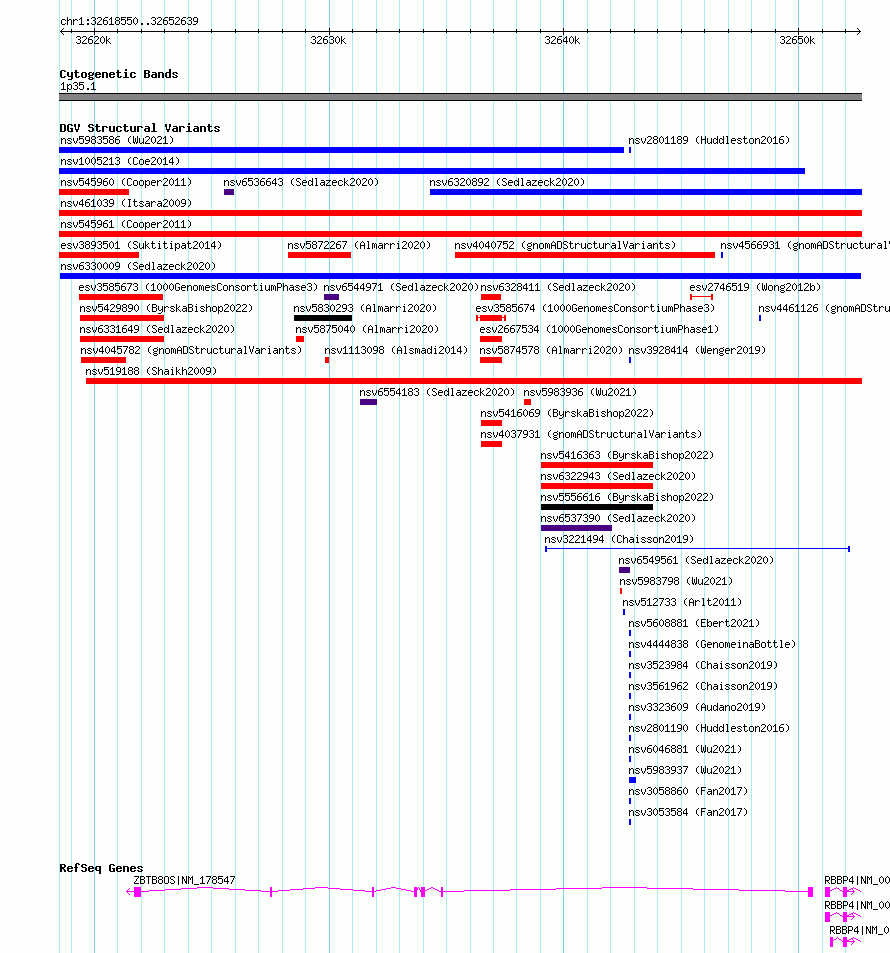Open nsv4461126 gnomAD variant label
Image resolution: width=890 pixels, height=953 pixels.
click(x=824, y=308)
